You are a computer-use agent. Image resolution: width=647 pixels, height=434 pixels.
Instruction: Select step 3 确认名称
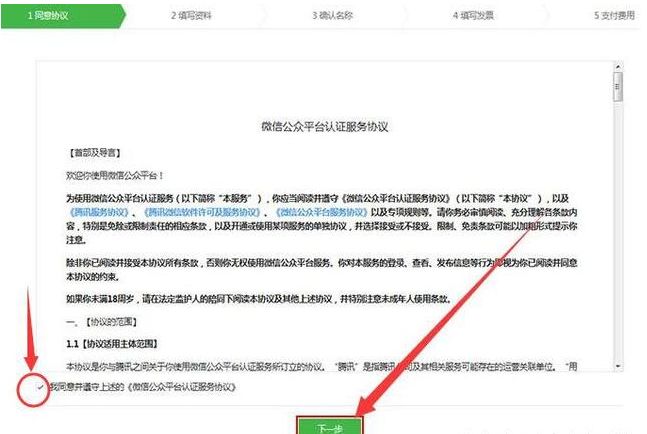333,16
